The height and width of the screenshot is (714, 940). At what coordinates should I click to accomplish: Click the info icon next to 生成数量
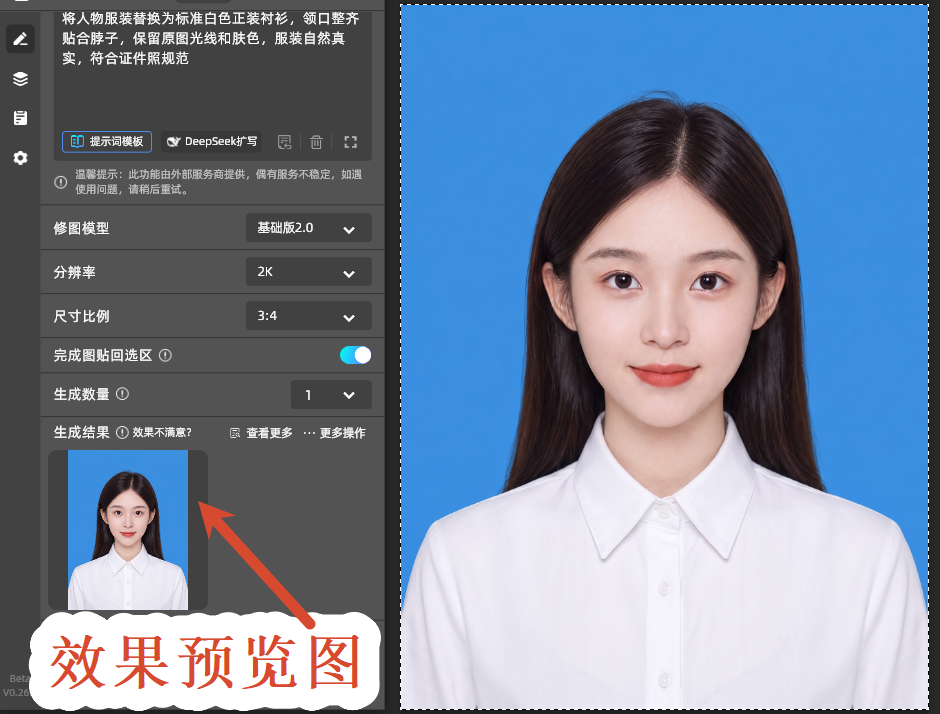122,394
